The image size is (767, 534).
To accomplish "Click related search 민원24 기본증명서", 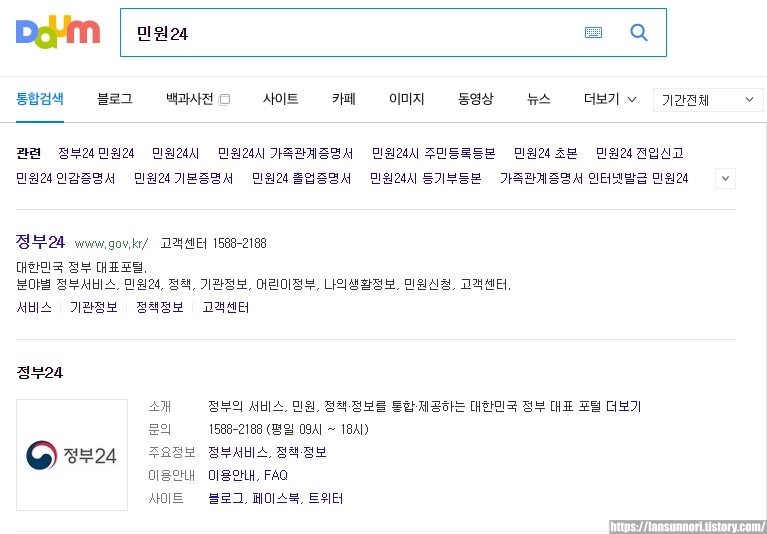I will click(x=183, y=178).
